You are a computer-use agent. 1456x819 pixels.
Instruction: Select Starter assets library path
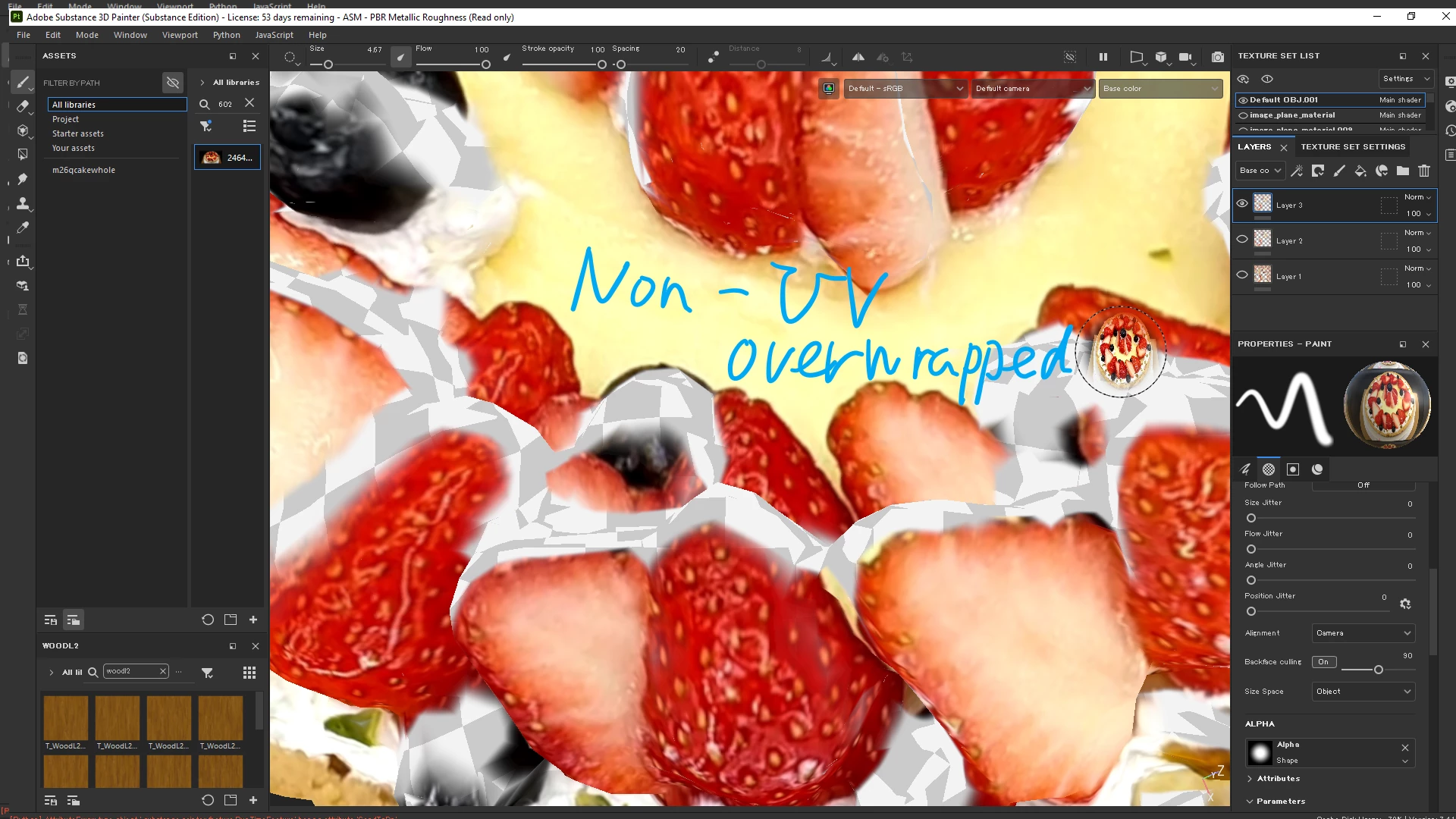click(x=77, y=133)
